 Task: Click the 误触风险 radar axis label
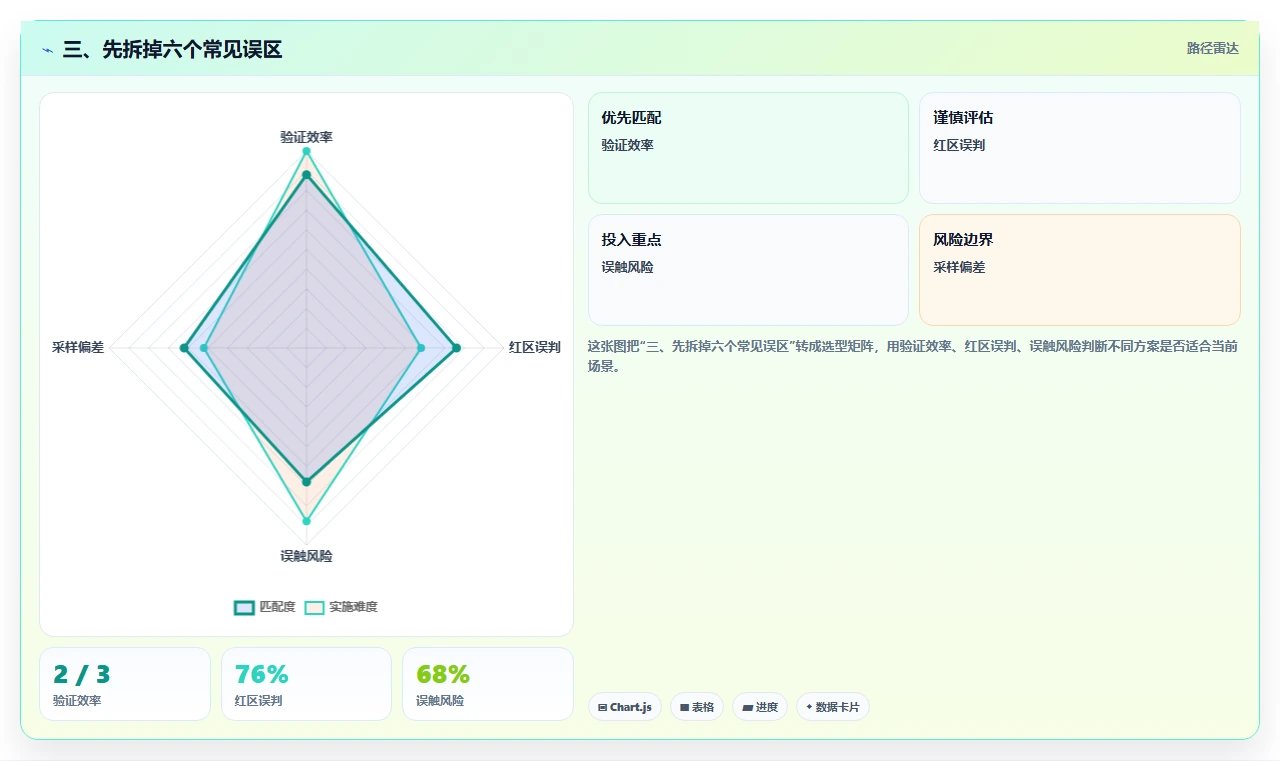tap(306, 556)
